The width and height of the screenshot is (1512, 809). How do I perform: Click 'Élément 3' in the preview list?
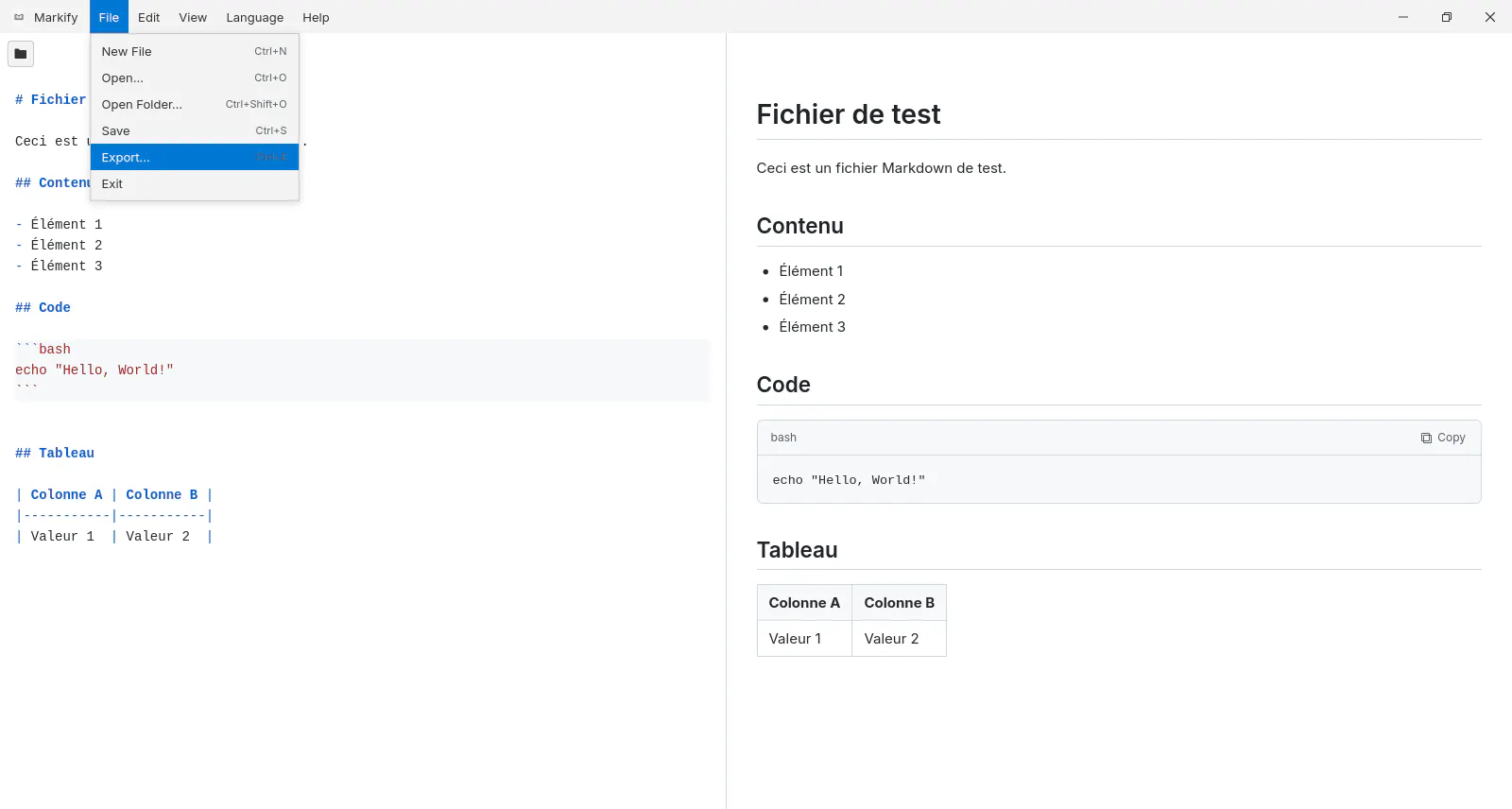tap(813, 327)
